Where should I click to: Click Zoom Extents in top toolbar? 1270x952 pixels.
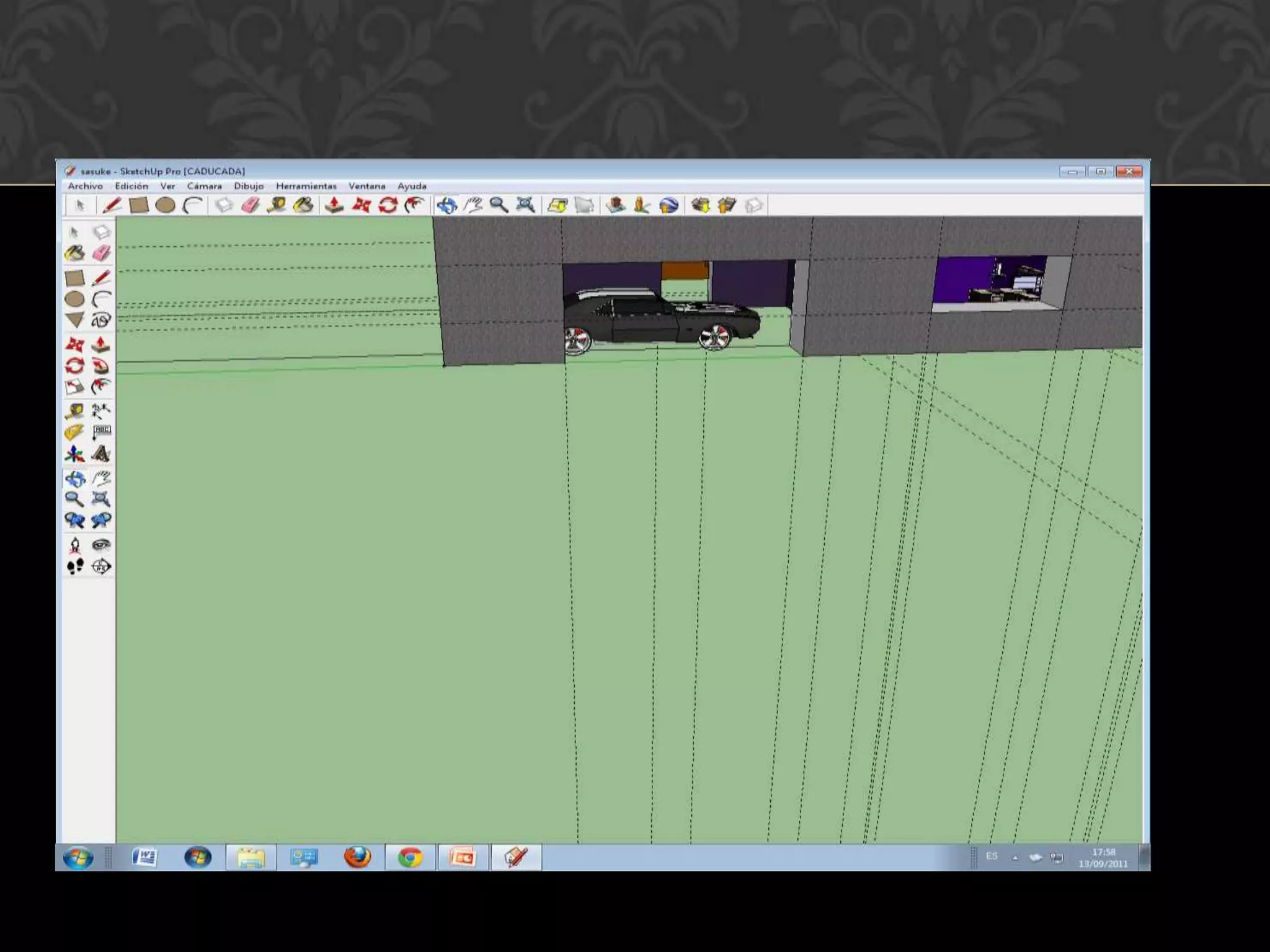coord(525,205)
